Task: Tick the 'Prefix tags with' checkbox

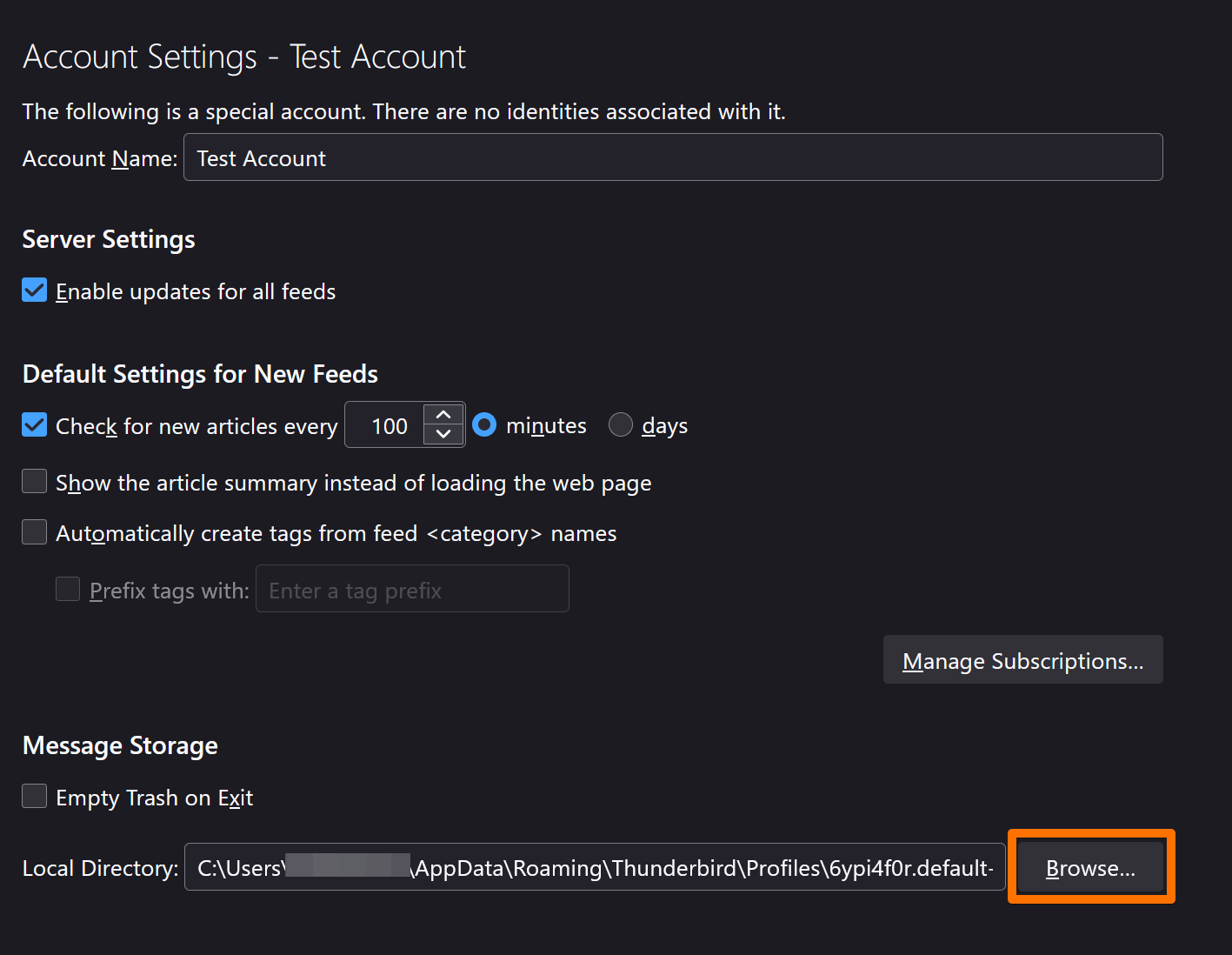Action: [68, 590]
